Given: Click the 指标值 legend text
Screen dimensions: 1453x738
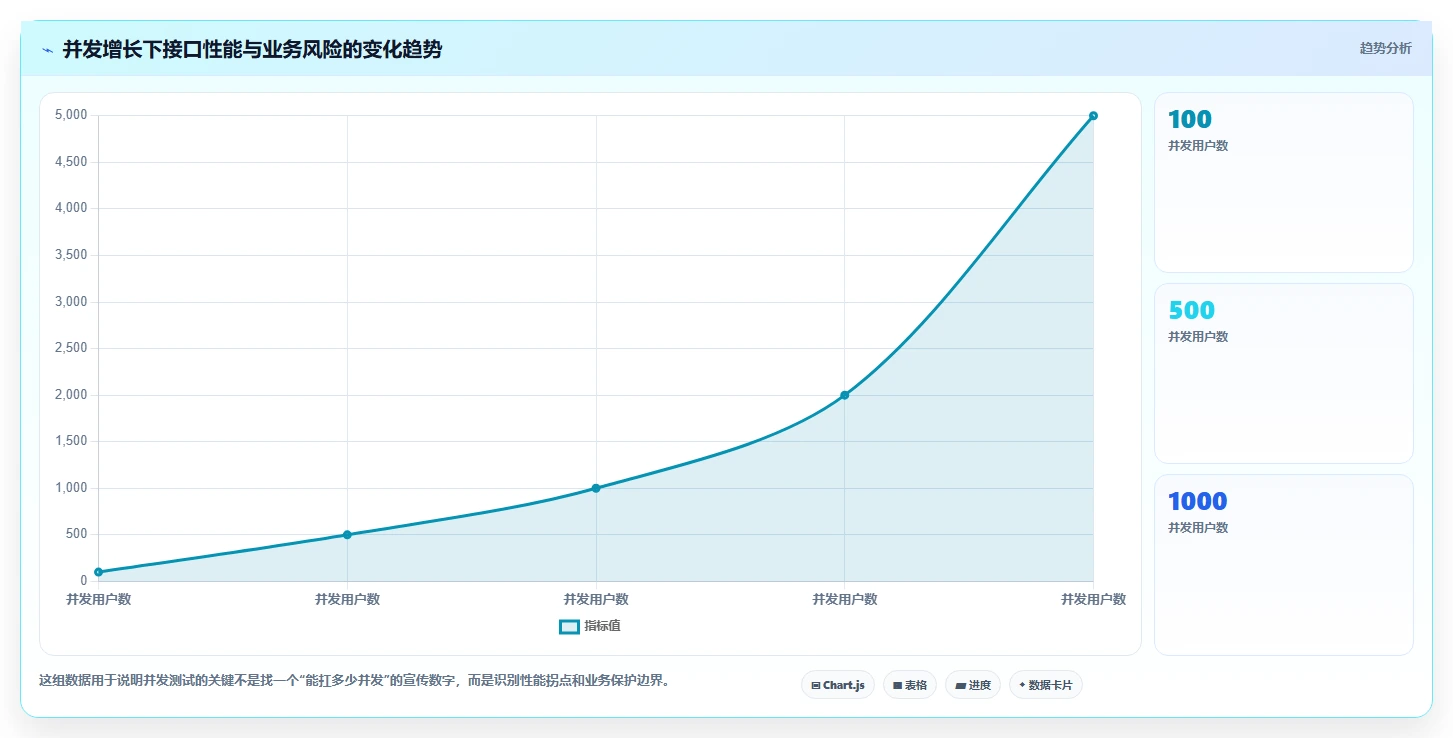Looking at the screenshot, I should pos(603,627).
